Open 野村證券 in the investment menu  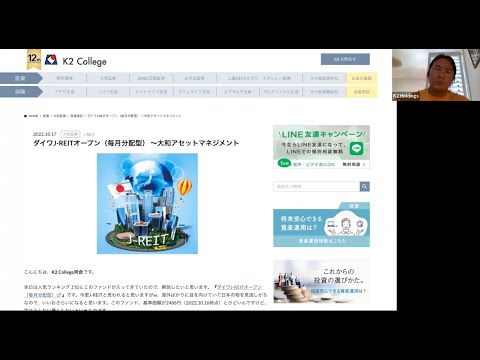pos(65,78)
